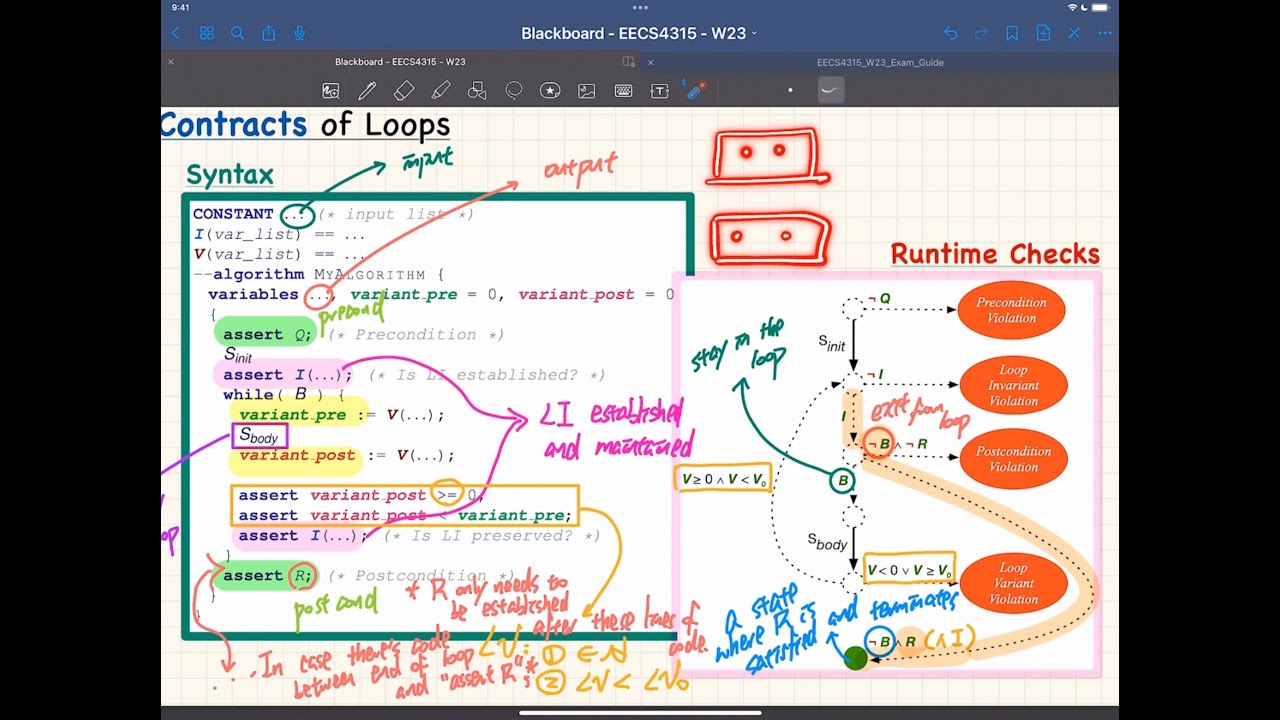Viewport: 1280px width, 720px height.
Task: Tap the share/export icon
Action: 268,33
